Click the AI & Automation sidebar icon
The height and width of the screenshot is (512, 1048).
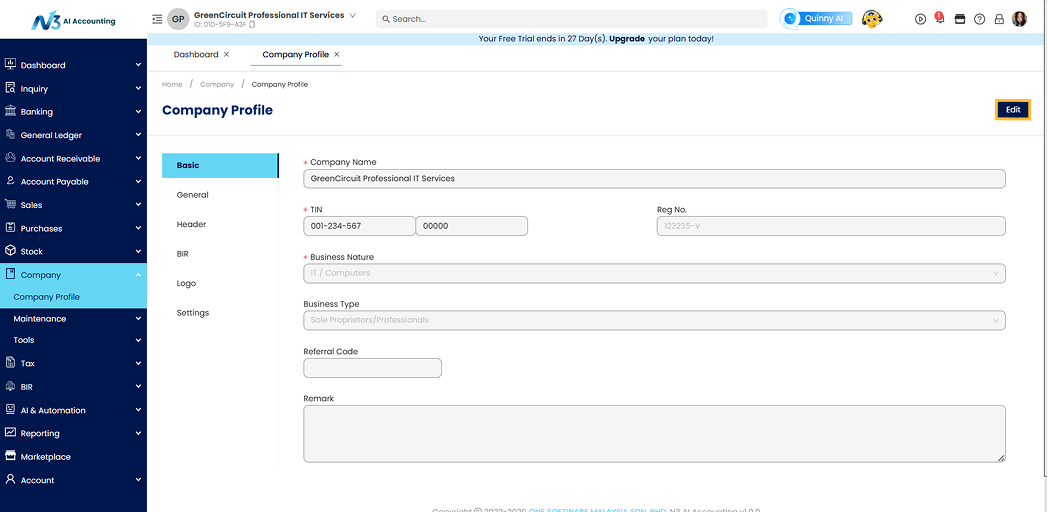10,409
